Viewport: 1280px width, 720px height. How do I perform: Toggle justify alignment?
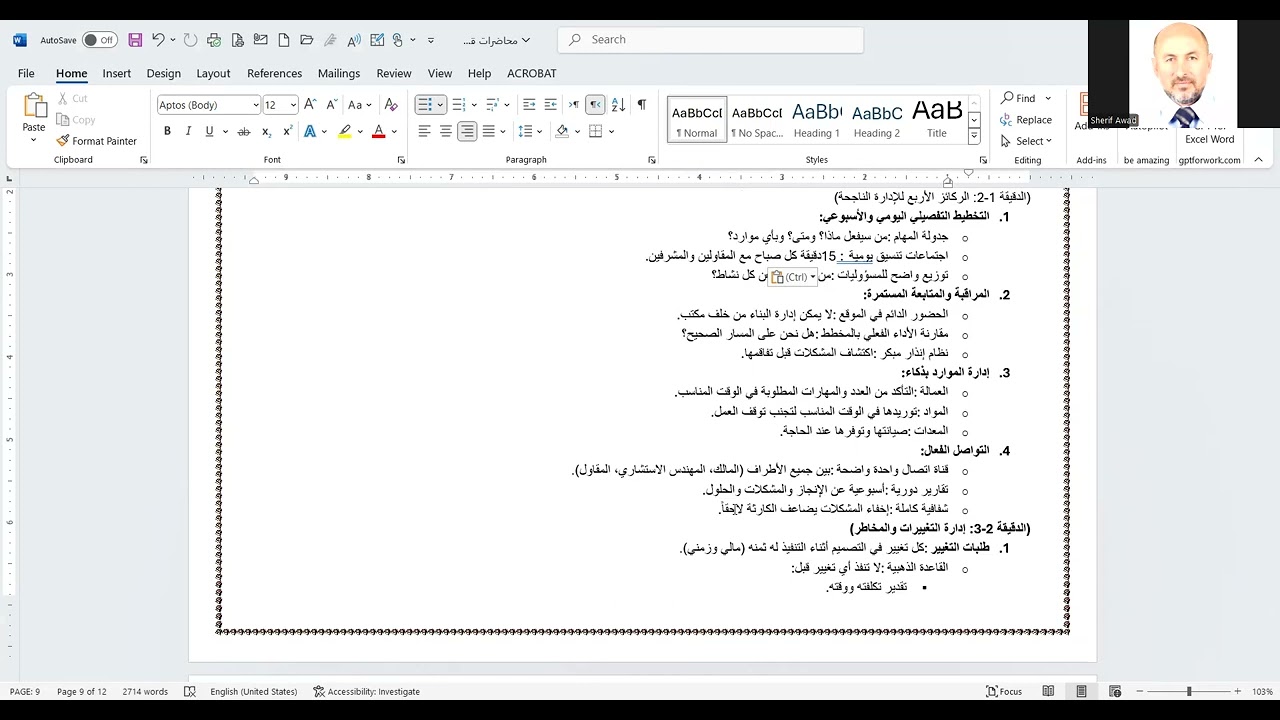(488, 131)
